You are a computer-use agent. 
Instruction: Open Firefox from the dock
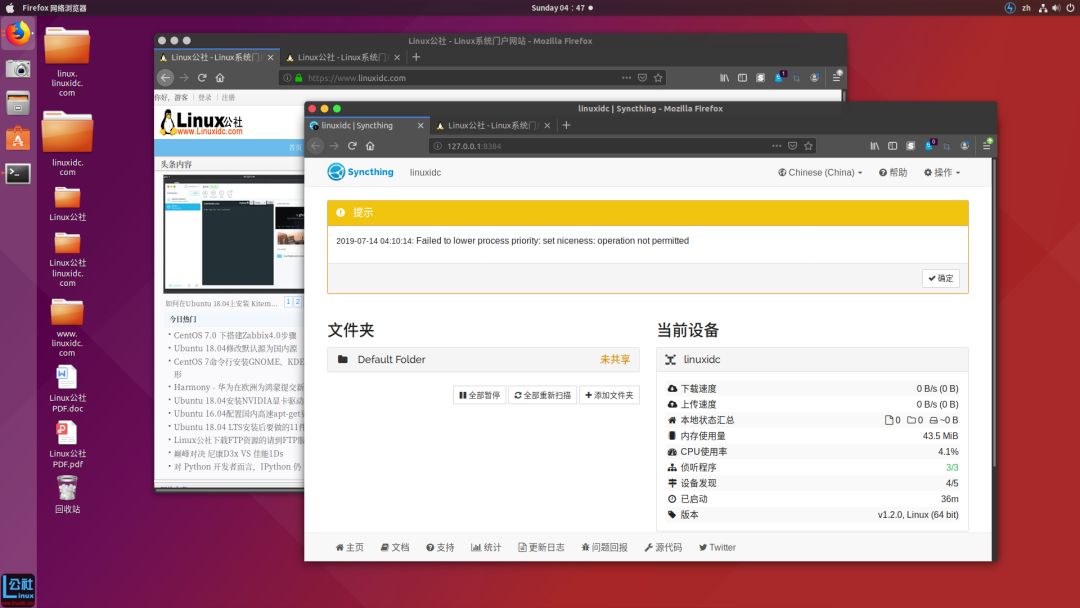pos(18,32)
